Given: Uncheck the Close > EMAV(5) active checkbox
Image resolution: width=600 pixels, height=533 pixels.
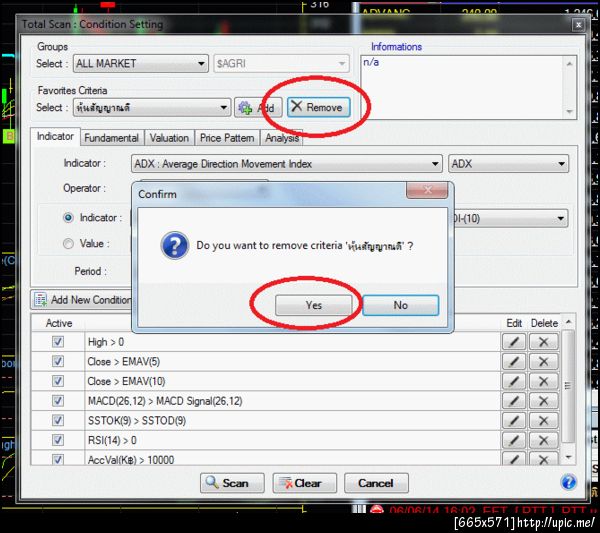Looking at the screenshot, I should tap(58, 361).
